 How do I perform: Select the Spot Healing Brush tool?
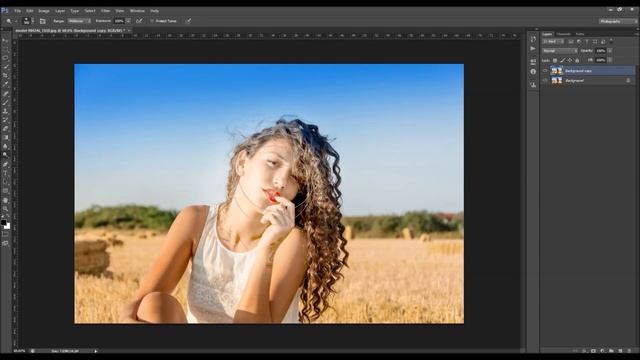point(5,94)
